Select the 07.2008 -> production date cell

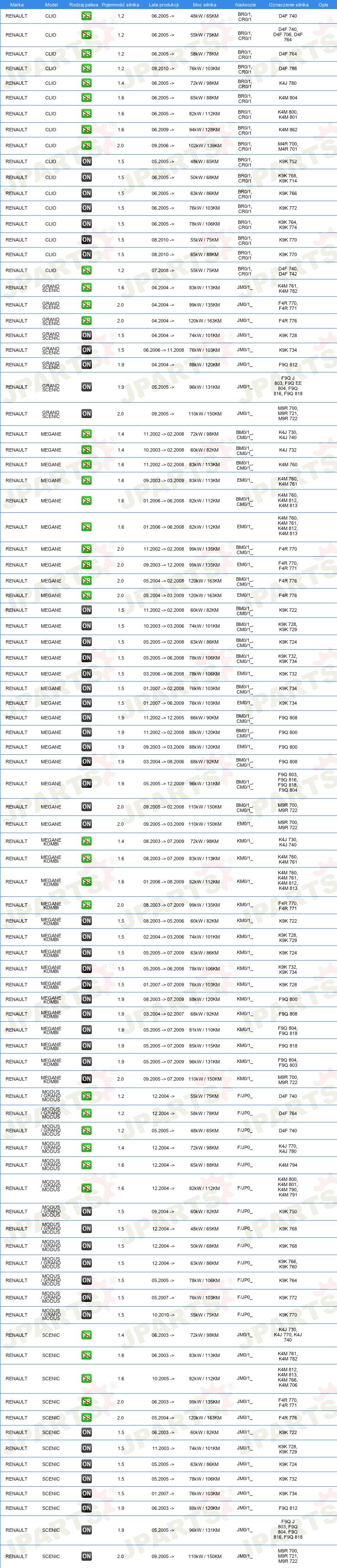coord(163,270)
